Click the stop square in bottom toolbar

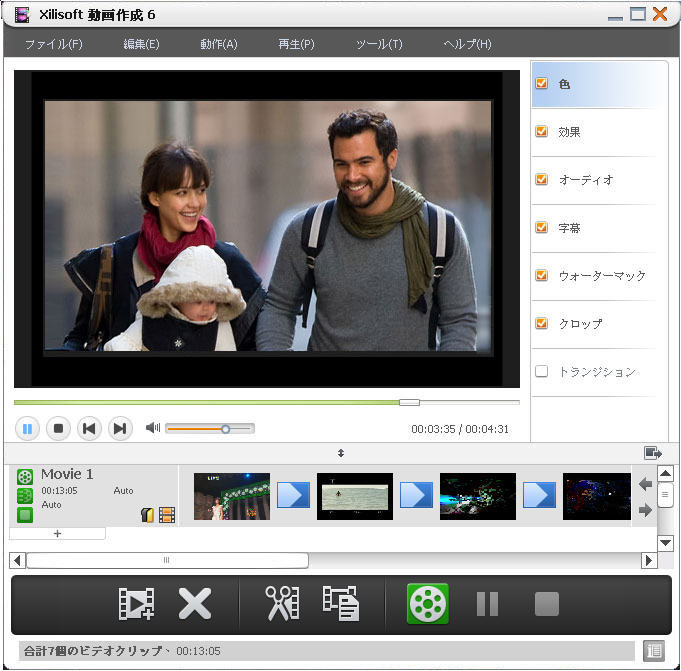click(546, 603)
